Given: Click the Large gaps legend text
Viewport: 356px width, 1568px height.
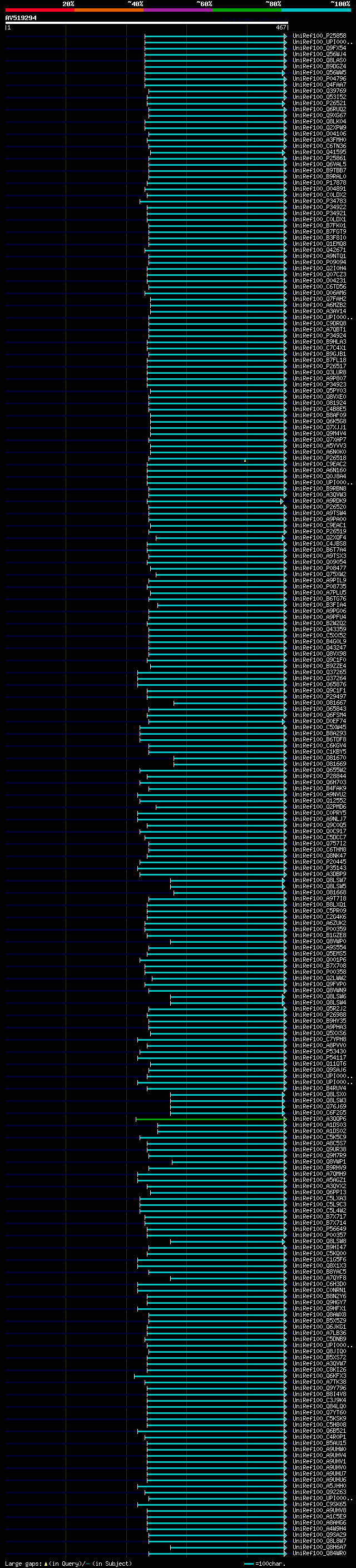Looking at the screenshot, I should 24,1564.
